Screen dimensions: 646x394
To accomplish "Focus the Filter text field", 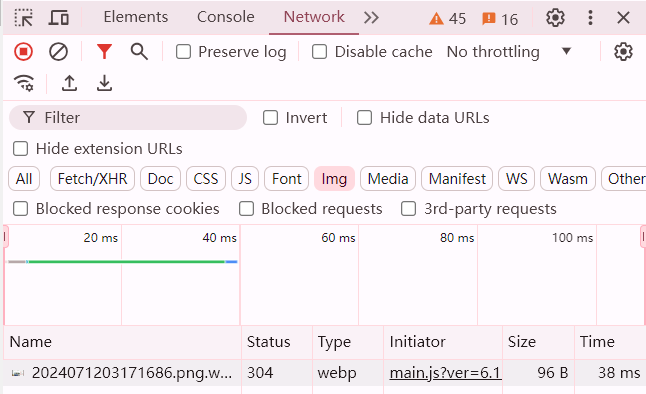I will click(x=128, y=117).
